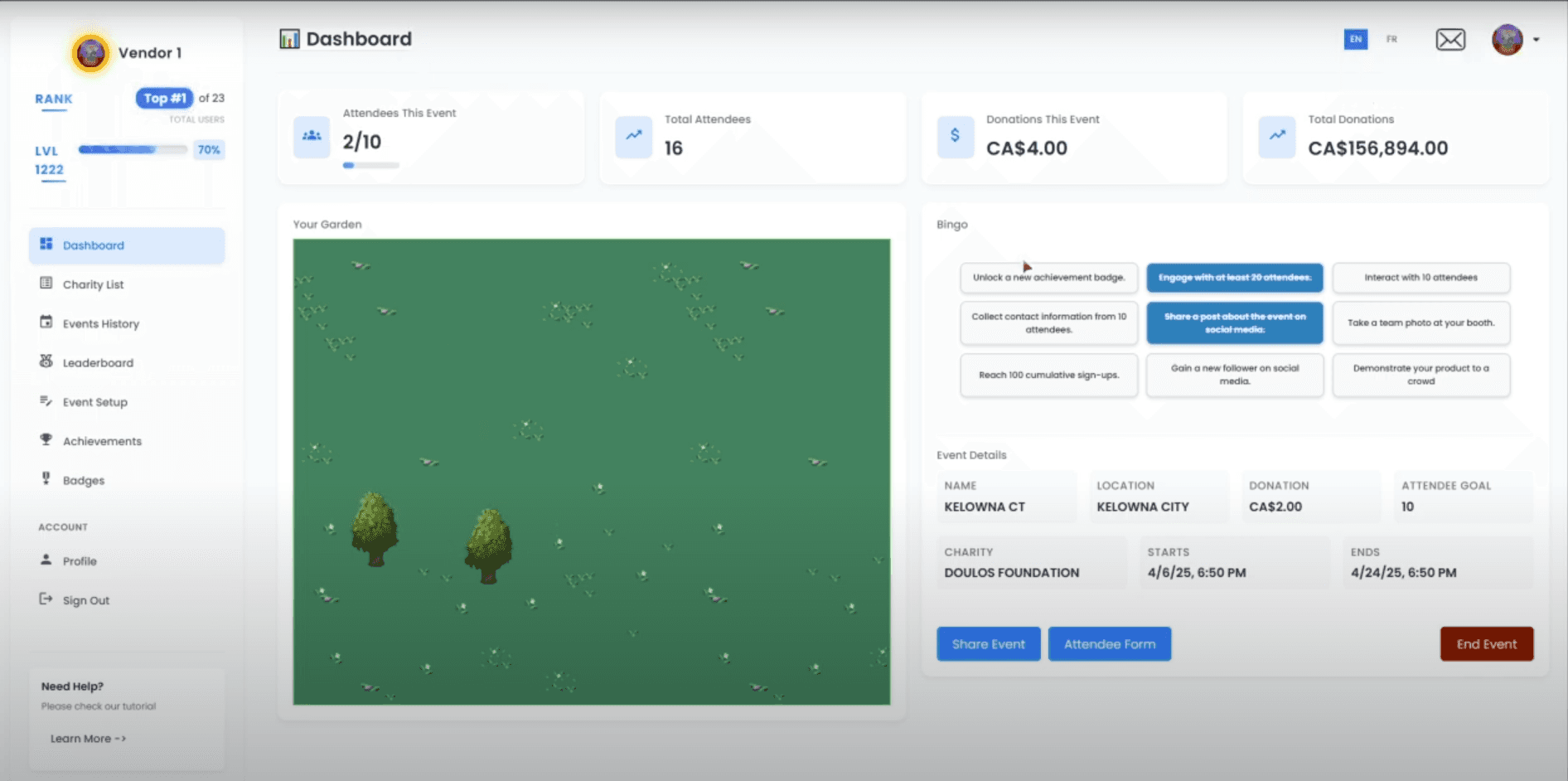The height and width of the screenshot is (781, 1568).
Task: Select the Events History calendar icon
Action: coord(46,323)
